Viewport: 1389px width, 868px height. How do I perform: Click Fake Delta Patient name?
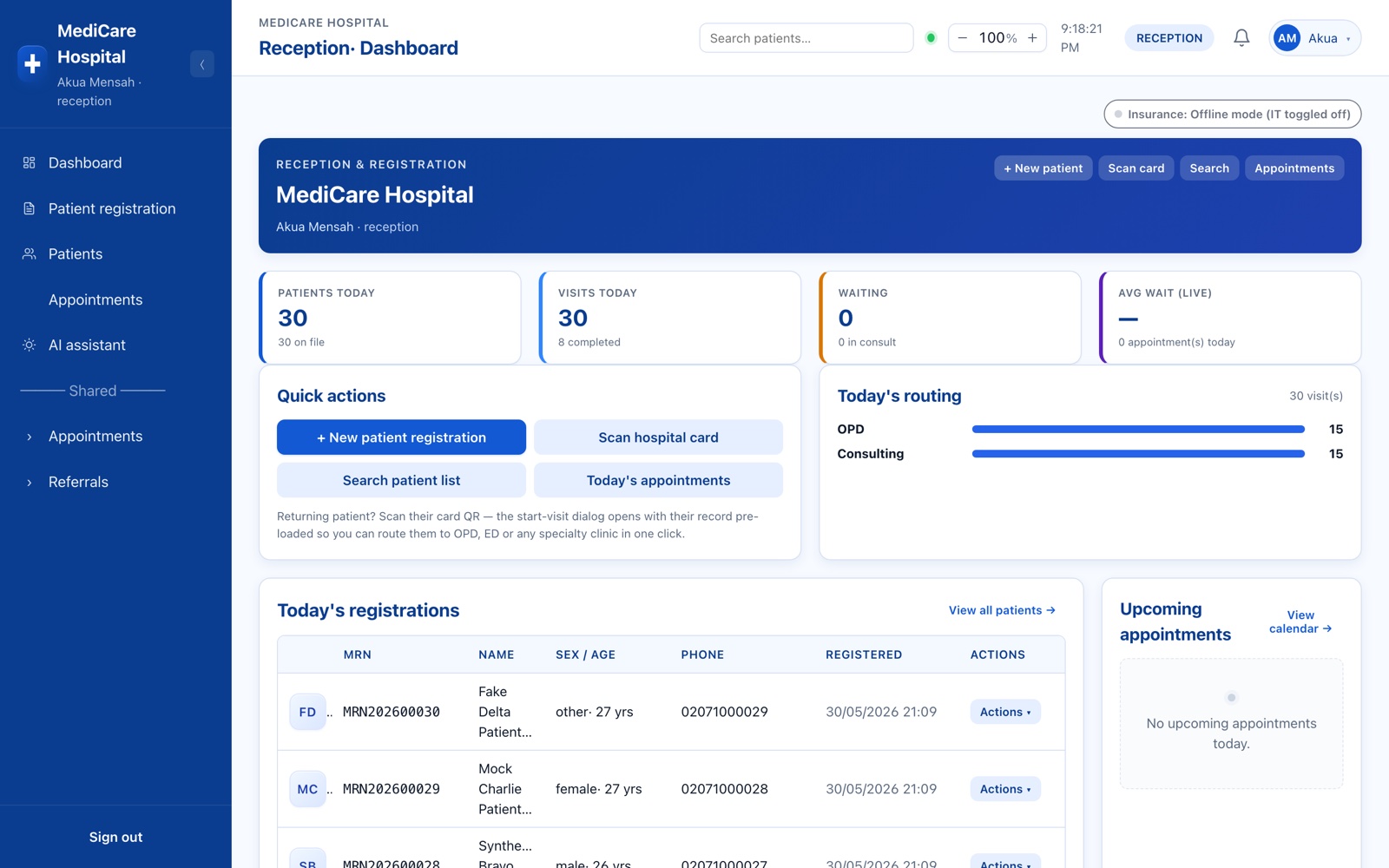click(505, 712)
